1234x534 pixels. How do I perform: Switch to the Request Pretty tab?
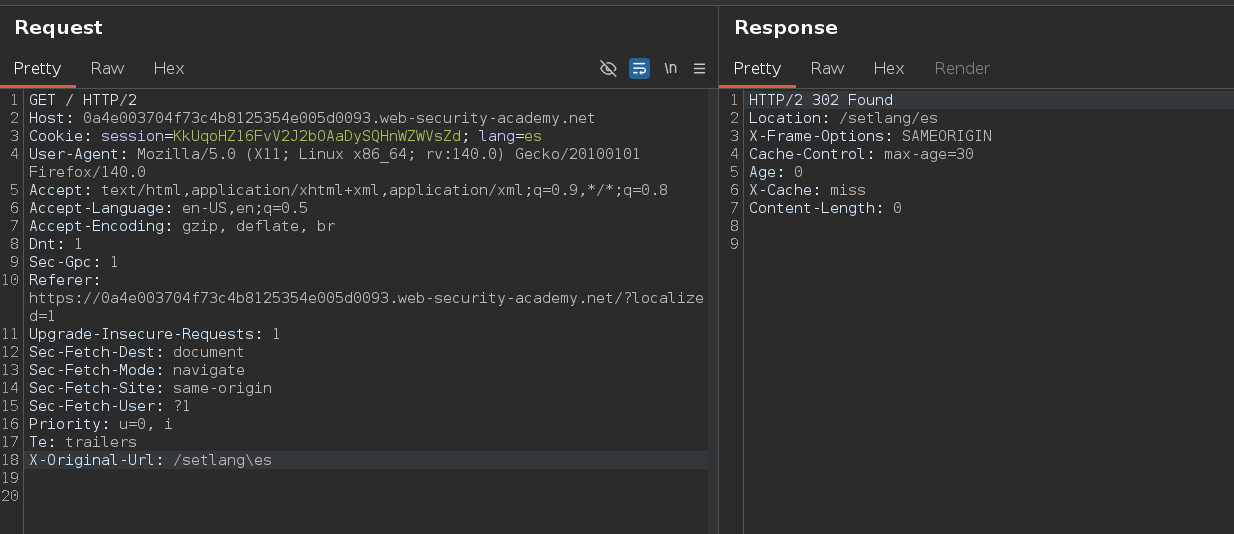[38, 68]
